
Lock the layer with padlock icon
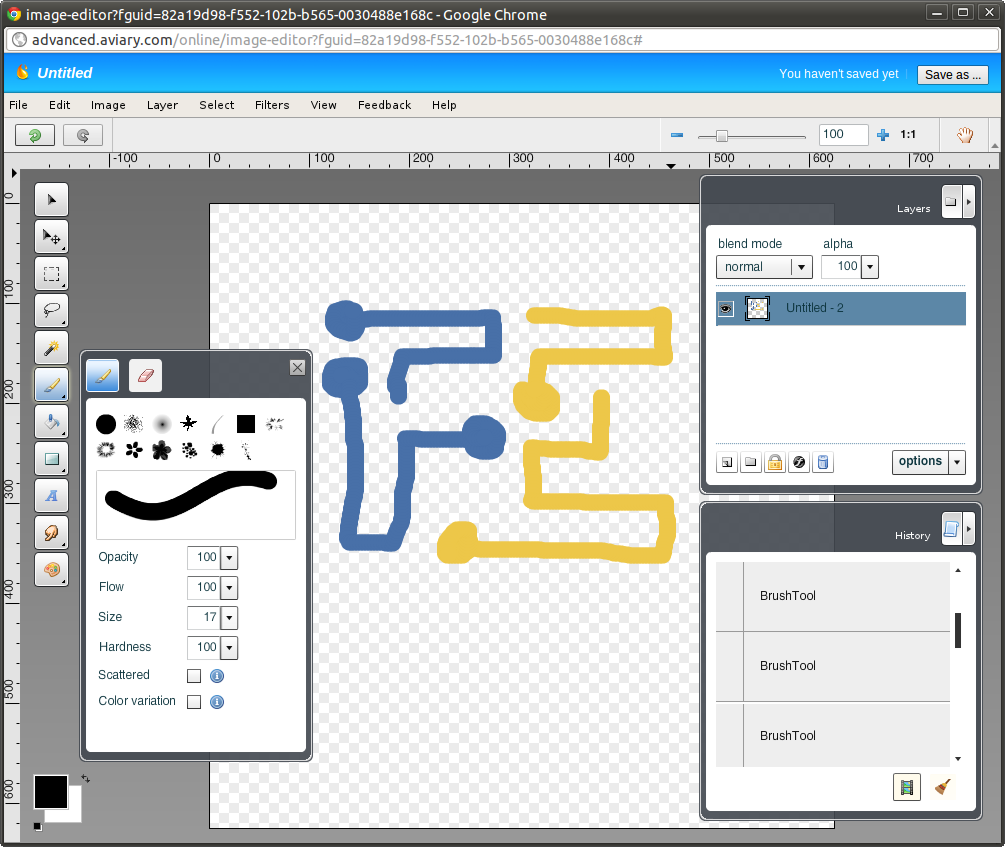pyautogui.click(x=774, y=462)
